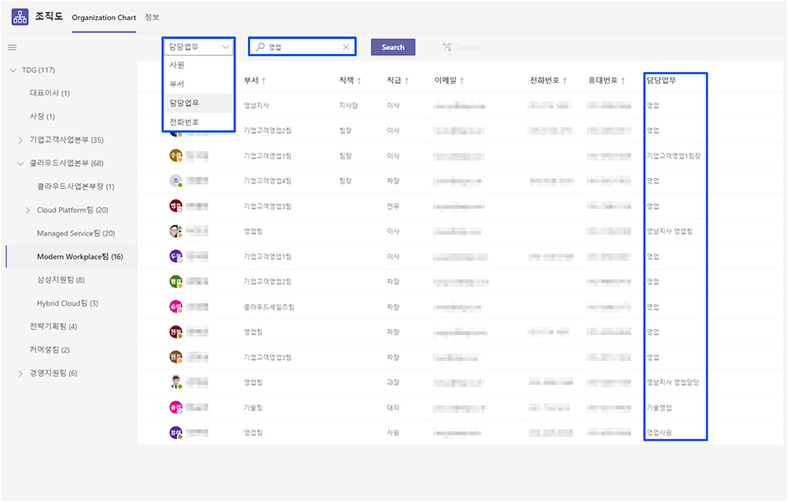Sort by 이메일 using its arrow

[462, 80]
